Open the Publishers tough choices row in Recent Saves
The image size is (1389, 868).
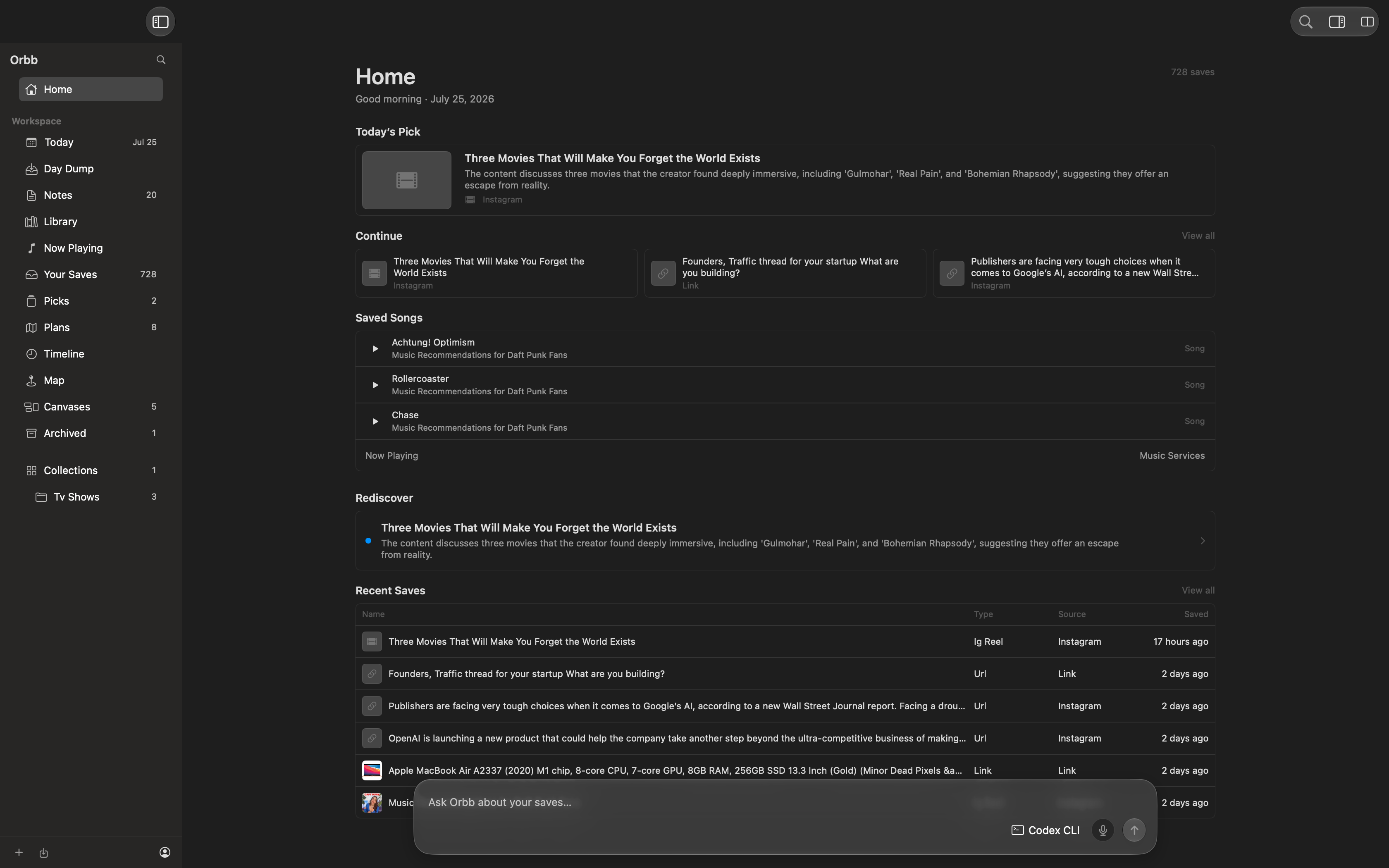[785, 706]
